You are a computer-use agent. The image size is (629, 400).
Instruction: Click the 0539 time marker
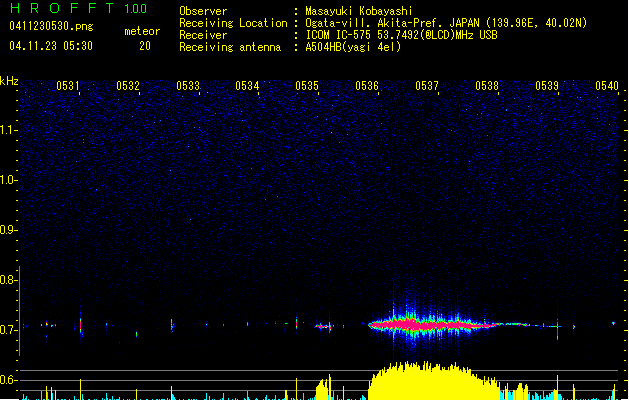547,86
